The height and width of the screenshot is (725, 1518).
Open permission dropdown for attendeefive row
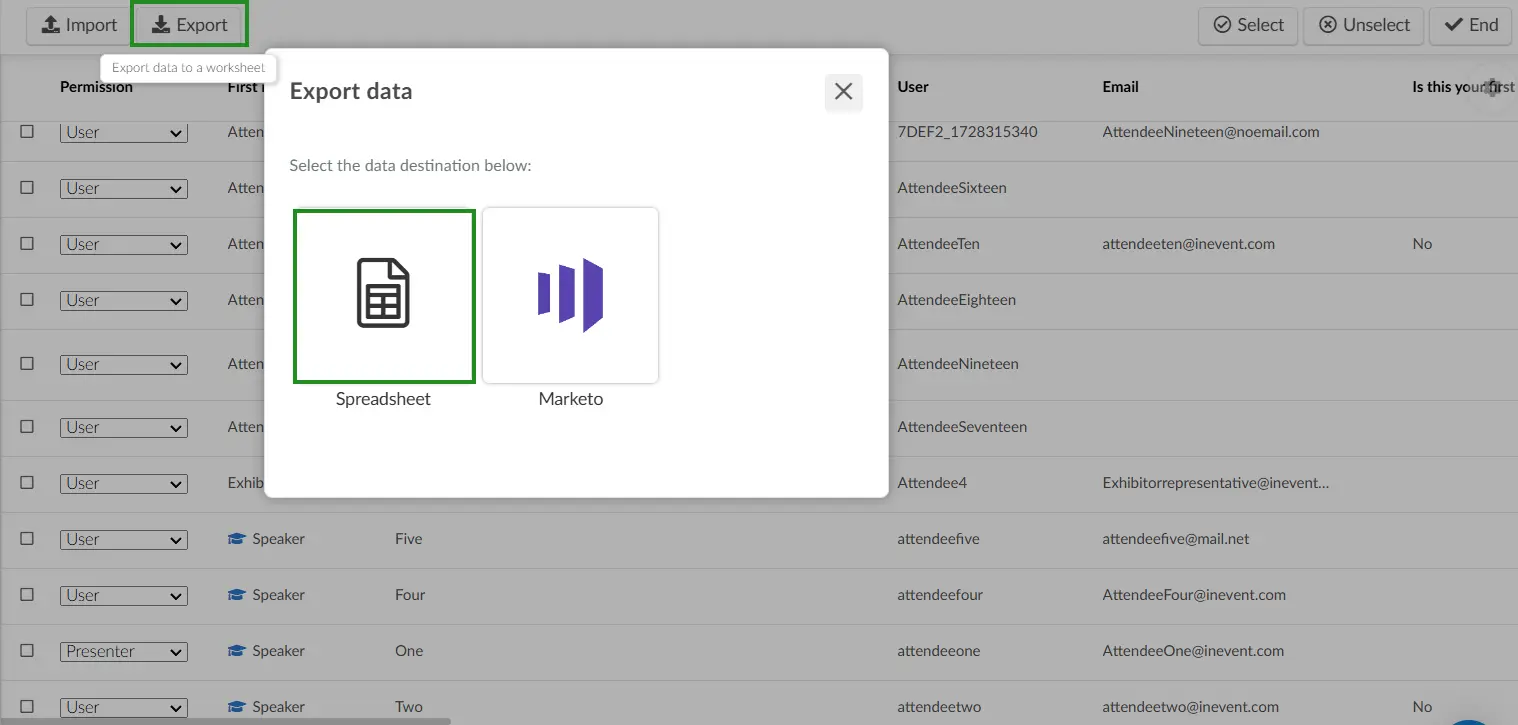point(124,539)
